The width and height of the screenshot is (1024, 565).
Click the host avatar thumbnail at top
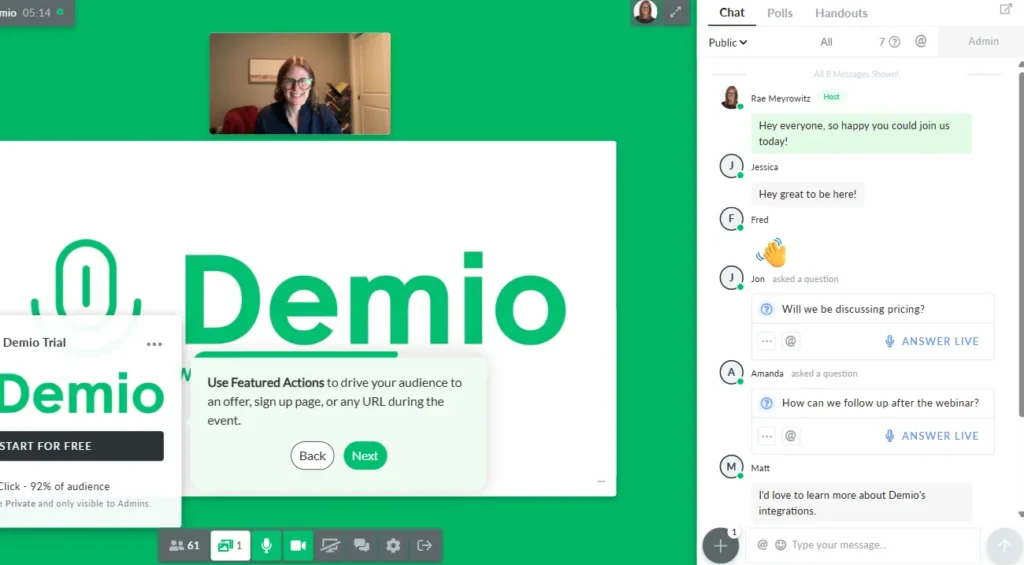click(x=645, y=12)
